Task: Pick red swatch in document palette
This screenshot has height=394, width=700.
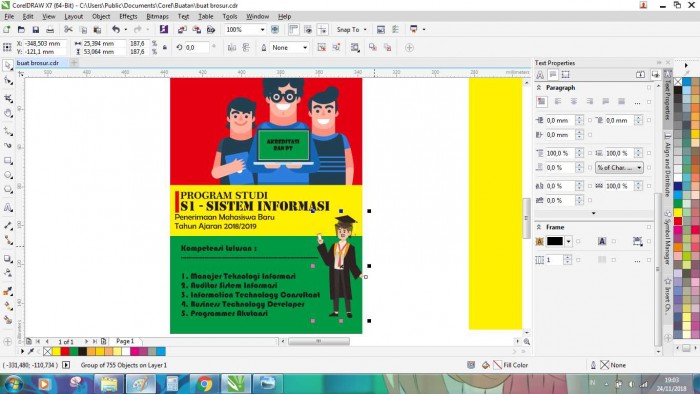Action: 65,352
